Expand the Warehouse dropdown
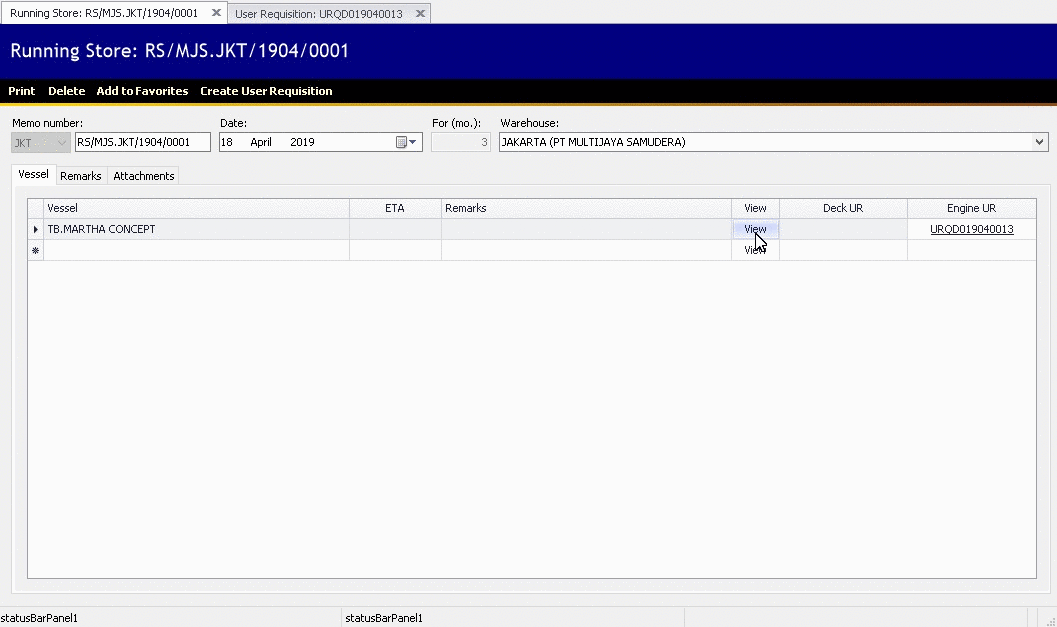 pyautogui.click(x=1039, y=142)
